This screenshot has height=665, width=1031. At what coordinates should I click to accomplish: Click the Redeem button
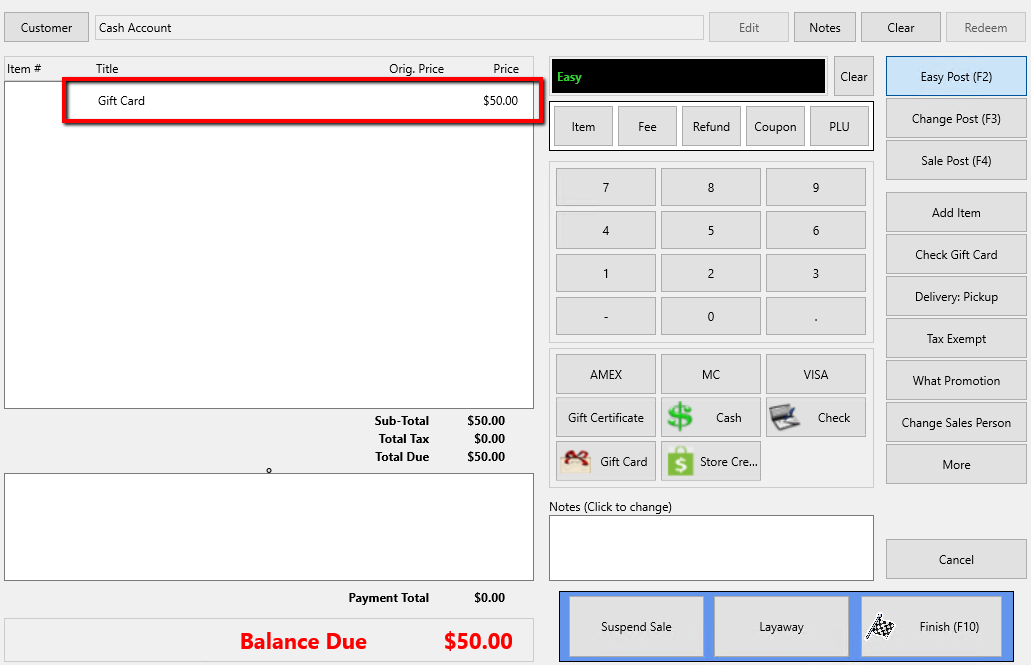(986, 28)
